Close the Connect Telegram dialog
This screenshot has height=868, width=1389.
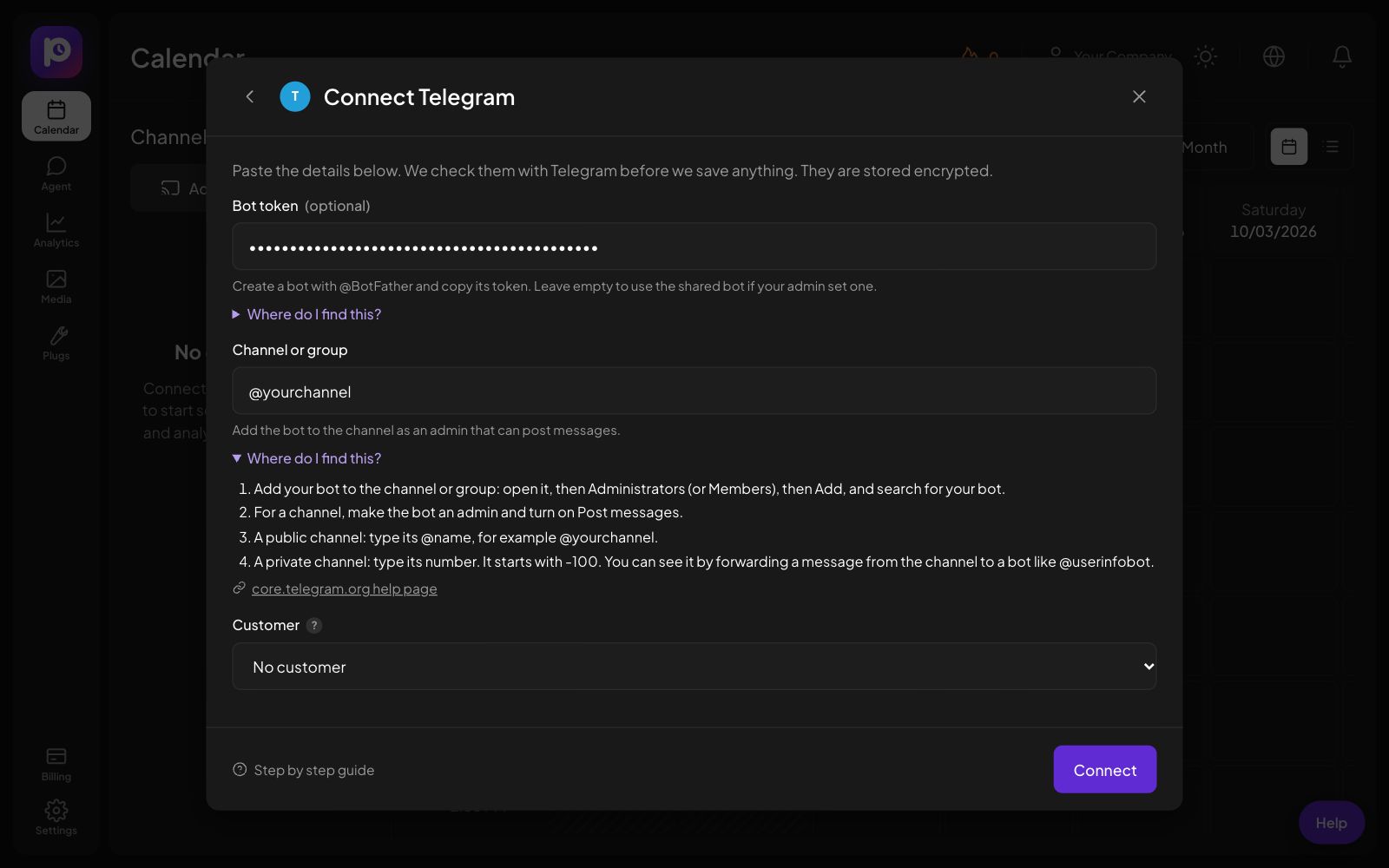click(x=1139, y=96)
